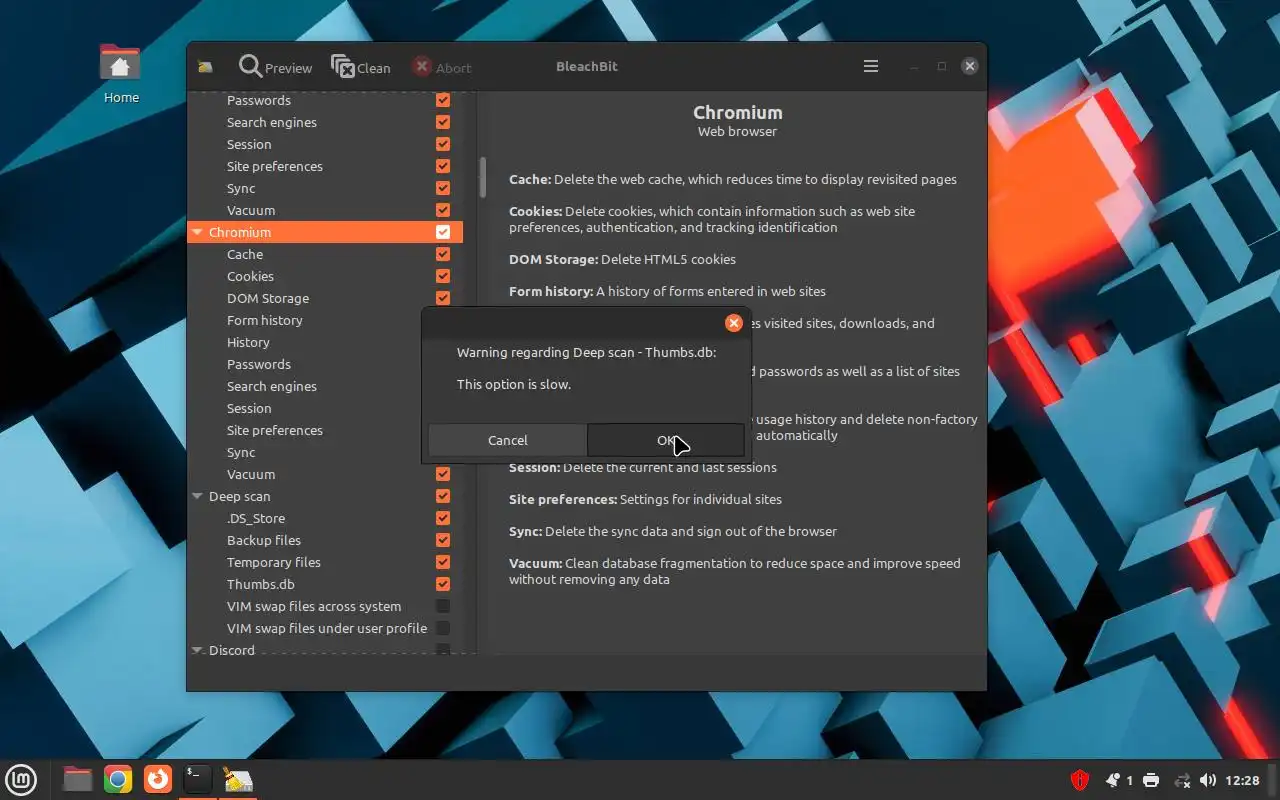Click the Chromium heading in details pane

[x=738, y=112]
